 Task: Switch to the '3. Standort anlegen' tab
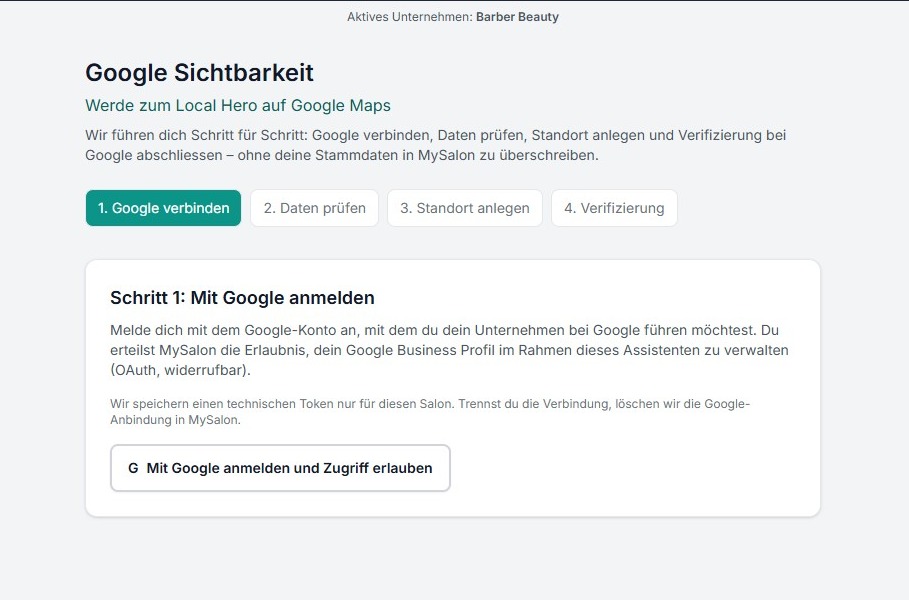click(464, 208)
